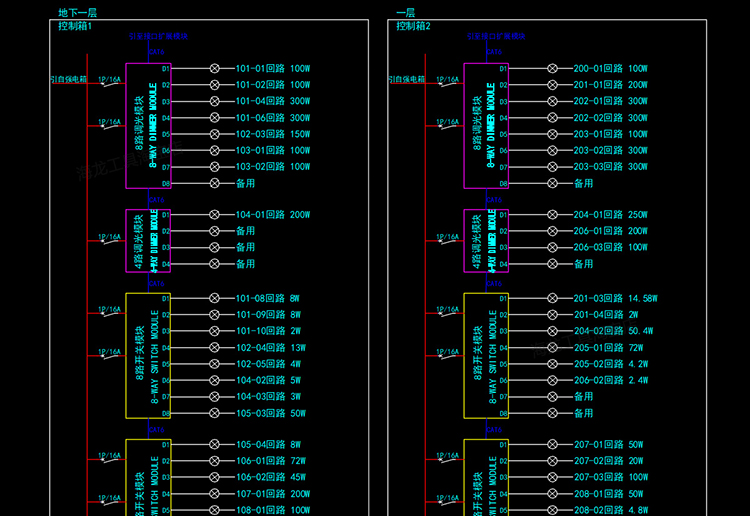Click the 引自强电箱 label in 控制箱1
750x516 pixels.
coord(69,79)
